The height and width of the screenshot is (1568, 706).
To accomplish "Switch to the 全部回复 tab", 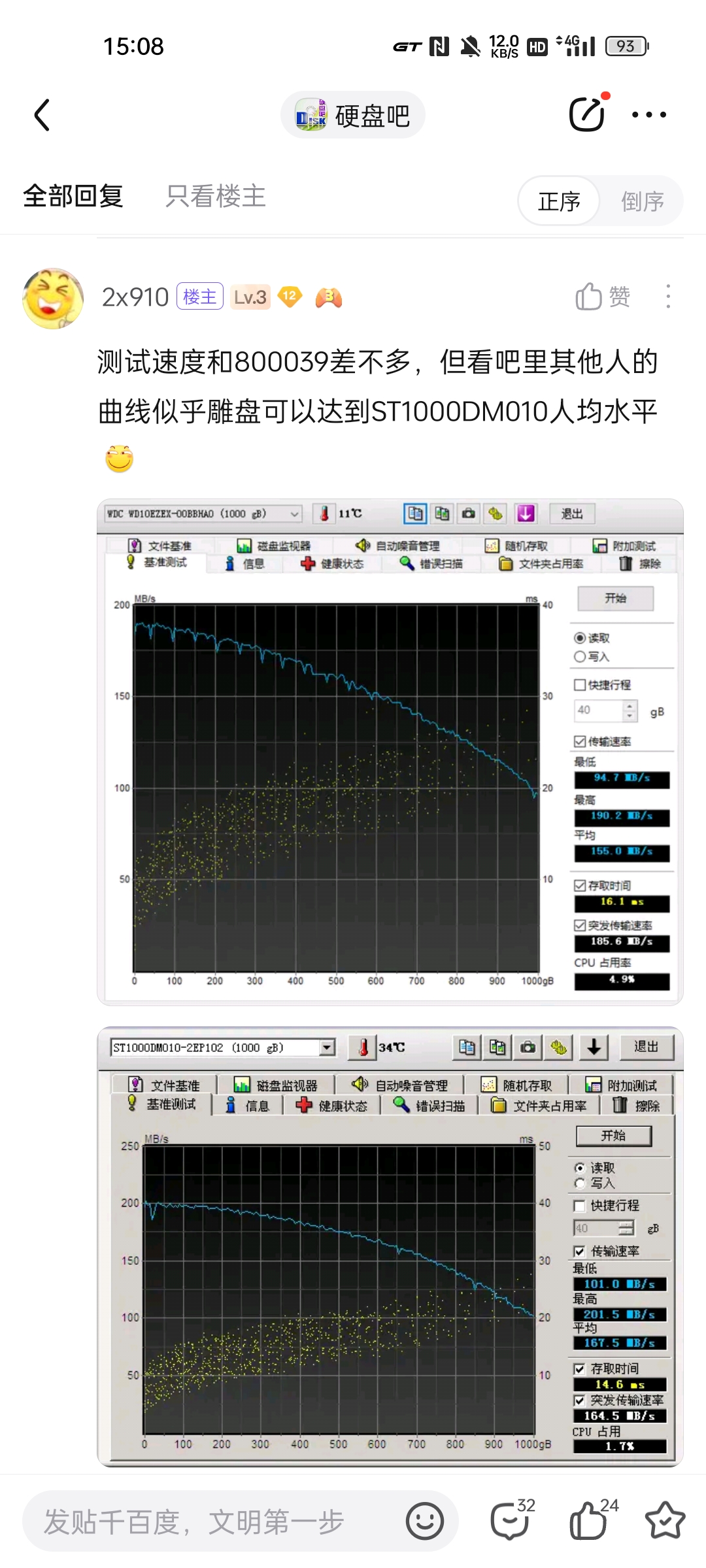I will 73,196.
